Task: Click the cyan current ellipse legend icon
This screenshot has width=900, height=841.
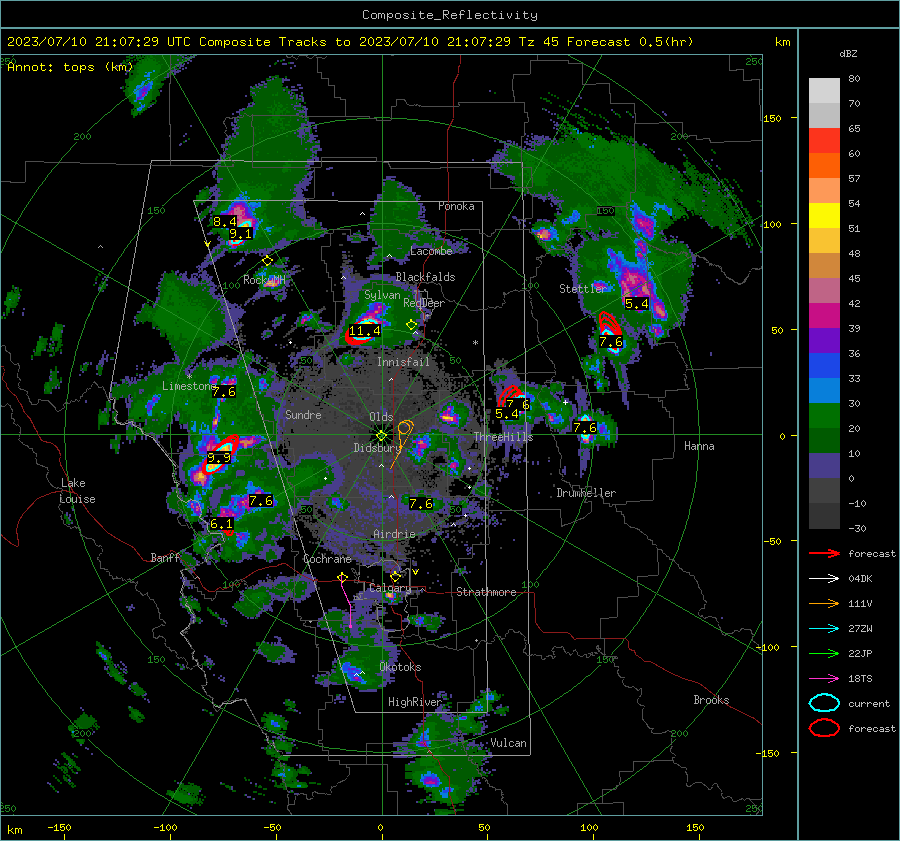Action: [x=824, y=703]
